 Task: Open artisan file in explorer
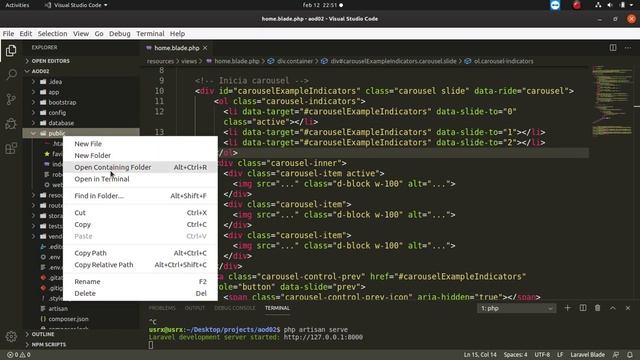58,309
